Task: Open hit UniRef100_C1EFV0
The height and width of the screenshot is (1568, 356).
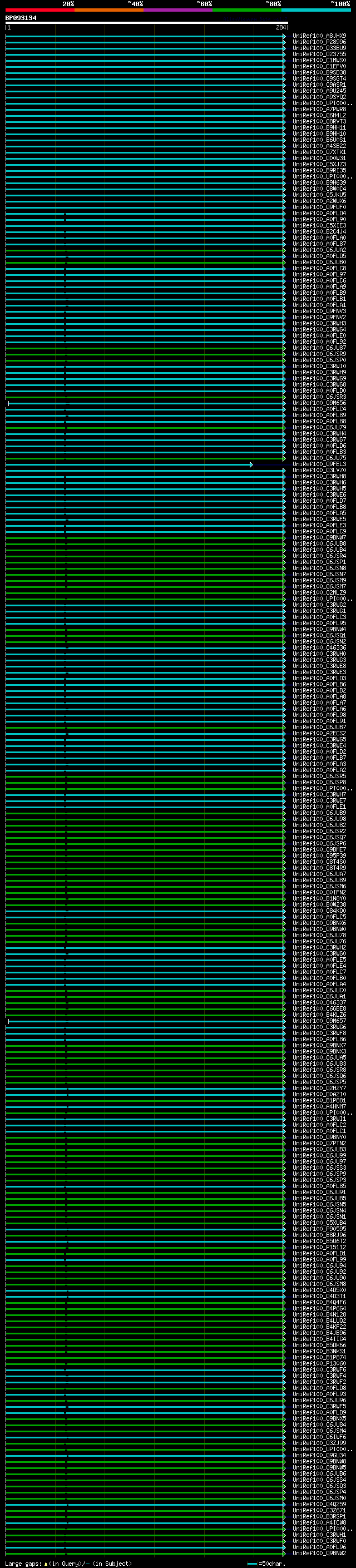Action: coord(319,66)
